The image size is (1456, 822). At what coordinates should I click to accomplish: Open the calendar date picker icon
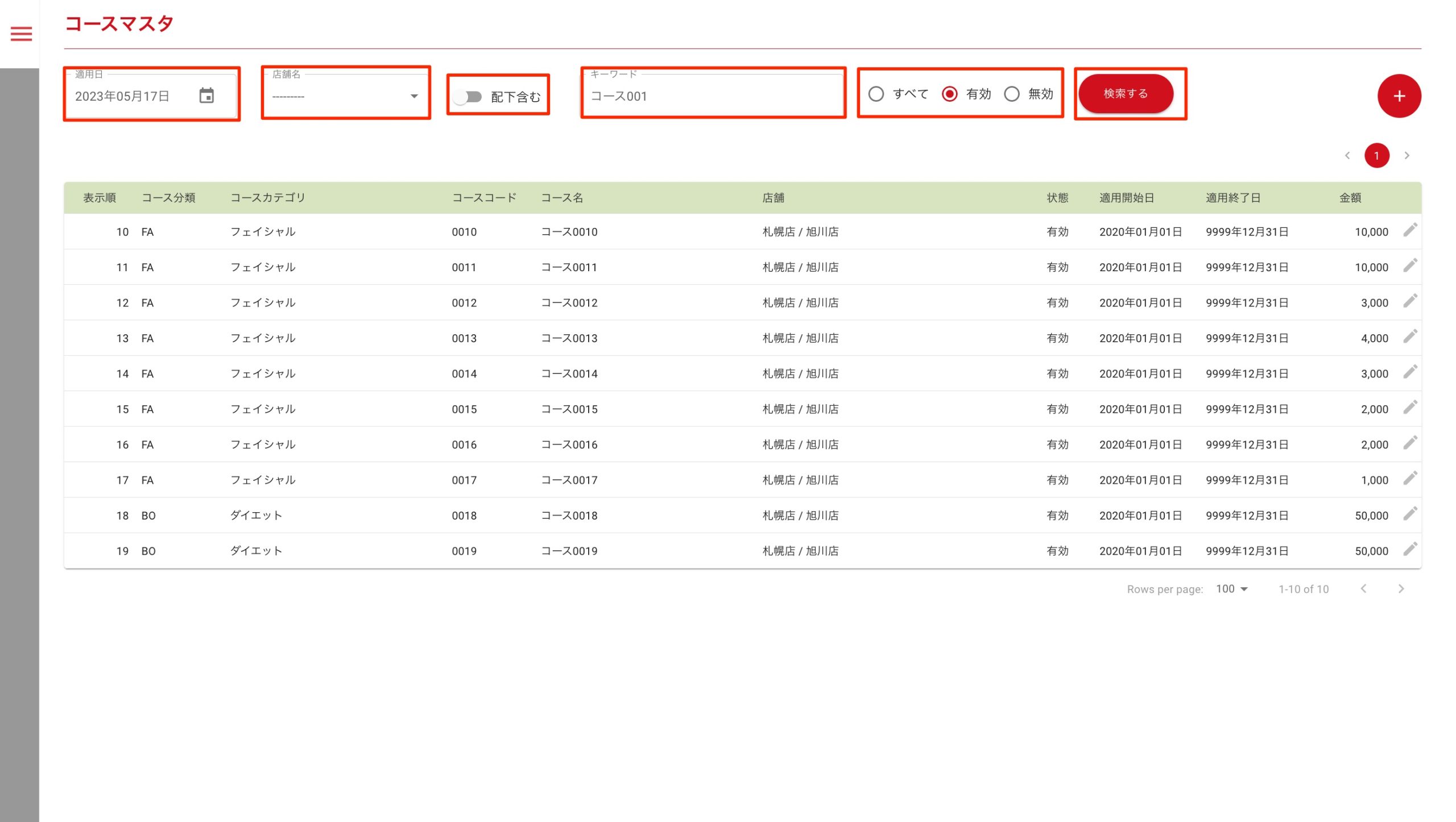point(206,96)
